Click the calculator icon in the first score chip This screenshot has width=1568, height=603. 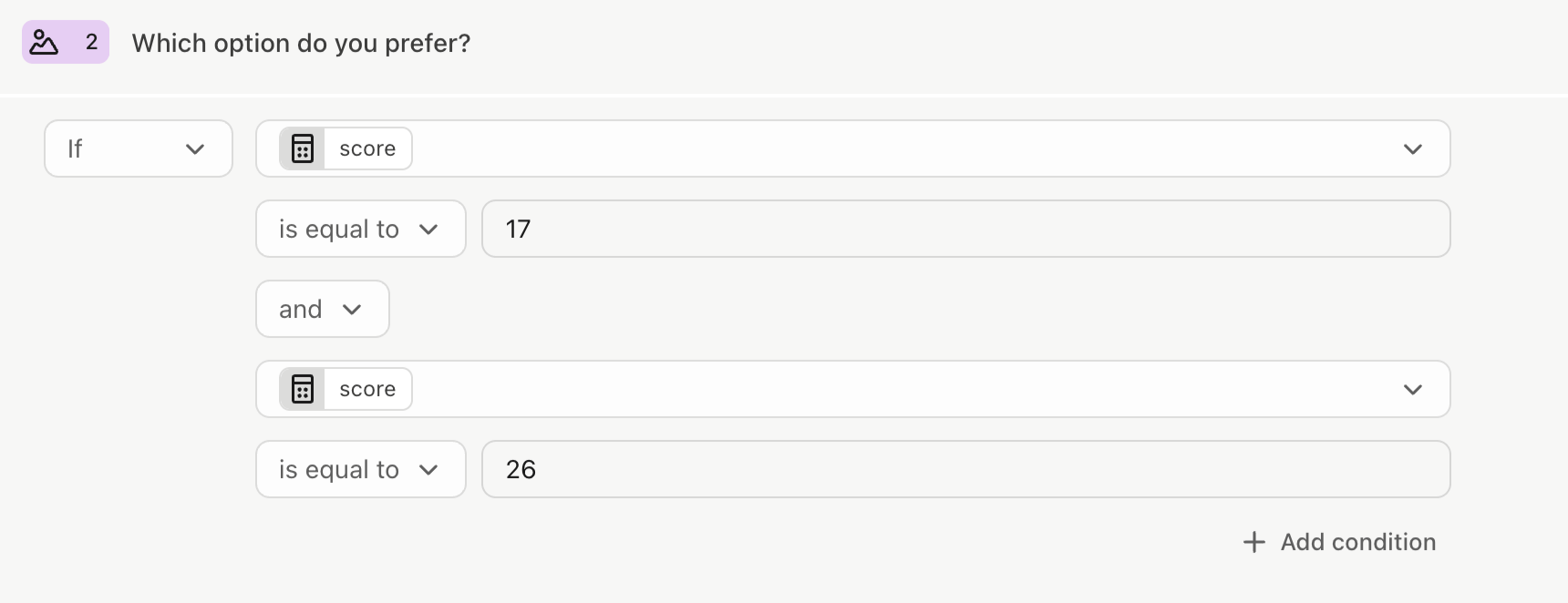click(302, 148)
